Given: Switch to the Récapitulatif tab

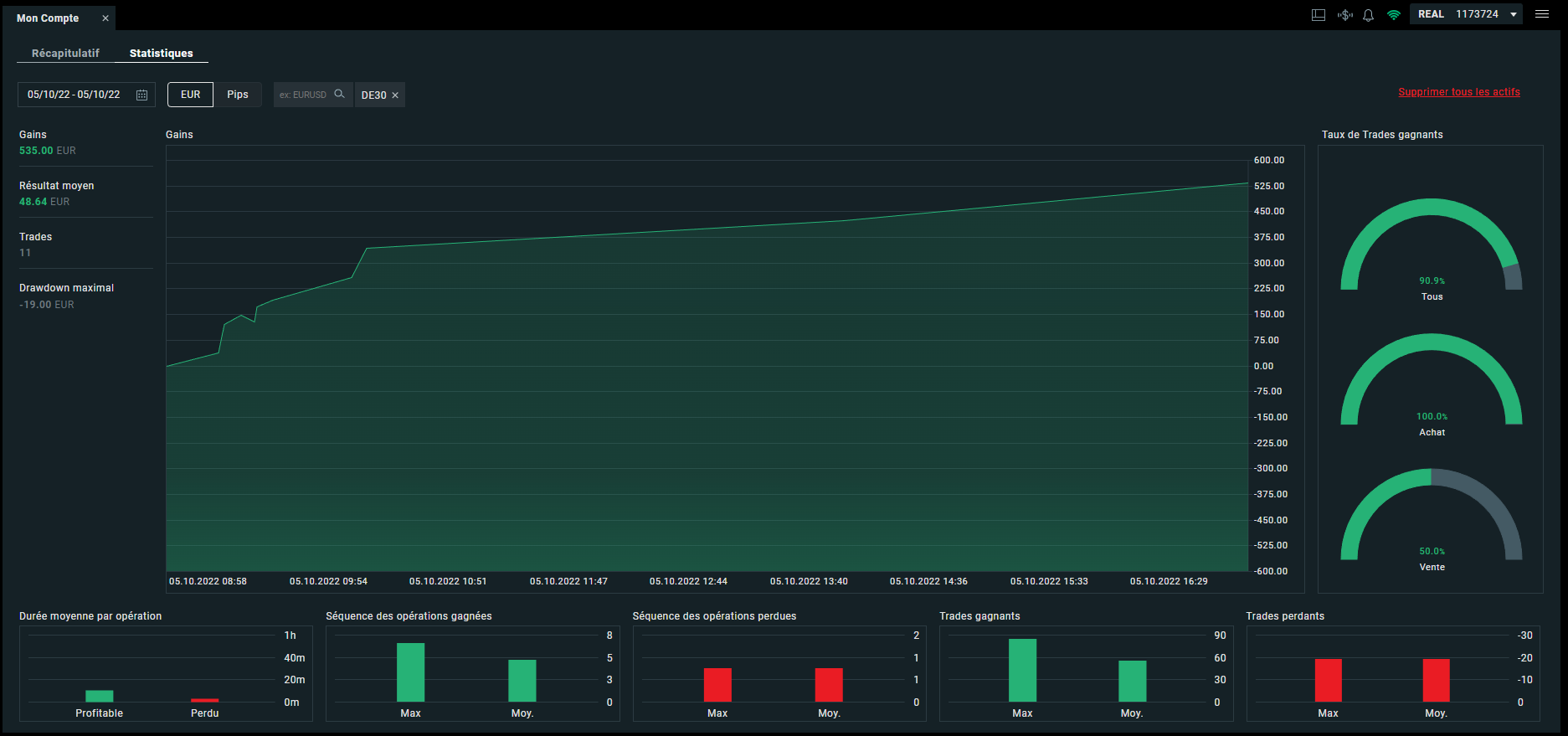Looking at the screenshot, I should pyautogui.click(x=65, y=53).
